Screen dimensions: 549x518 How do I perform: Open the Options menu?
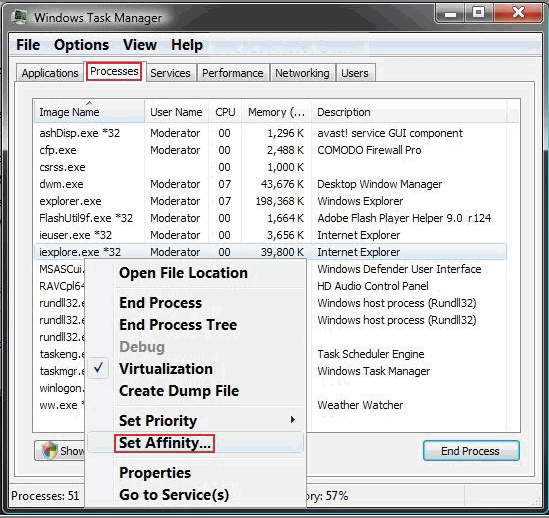coord(81,45)
